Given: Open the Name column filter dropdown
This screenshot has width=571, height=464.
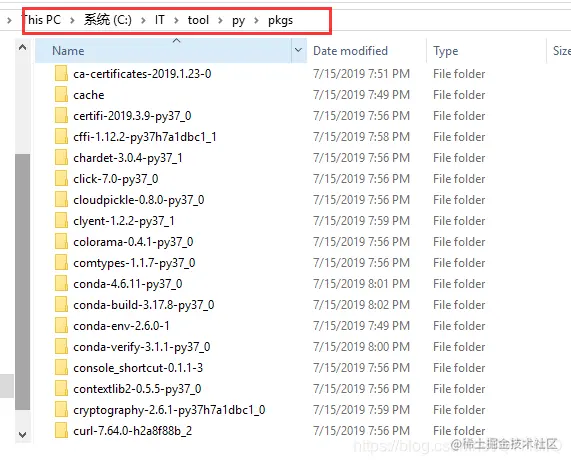Looking at the screenshot, I should coord(299,50).
